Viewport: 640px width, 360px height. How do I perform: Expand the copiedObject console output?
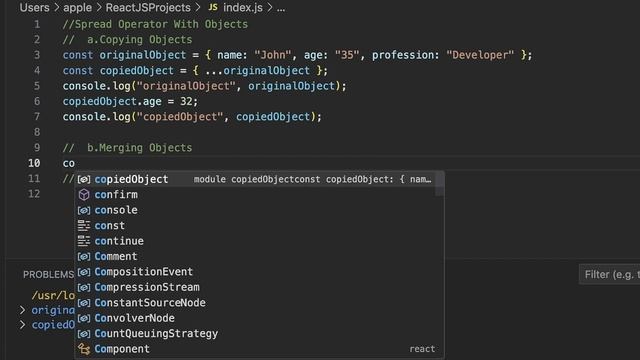click(x=22, y=325)
